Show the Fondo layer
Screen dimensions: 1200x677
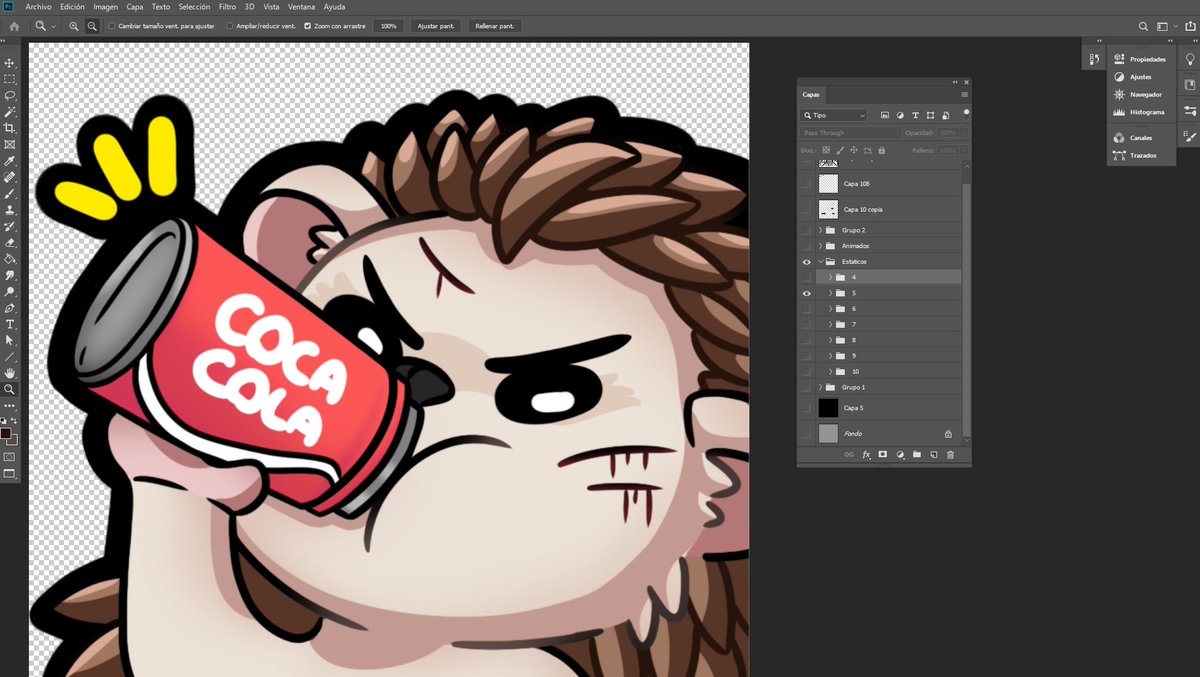click(806, 434)
